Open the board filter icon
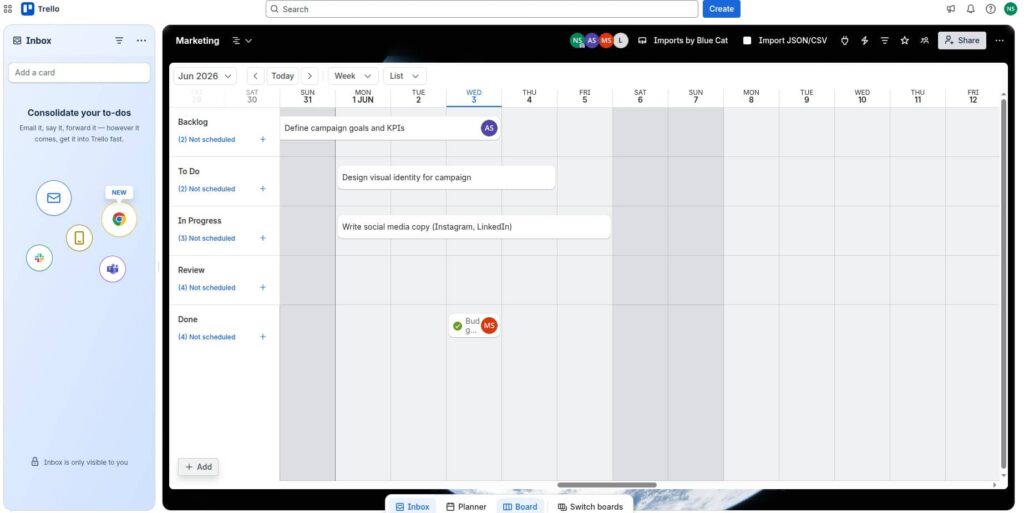This screenshot has height=513, width=1024. point(884,40)
